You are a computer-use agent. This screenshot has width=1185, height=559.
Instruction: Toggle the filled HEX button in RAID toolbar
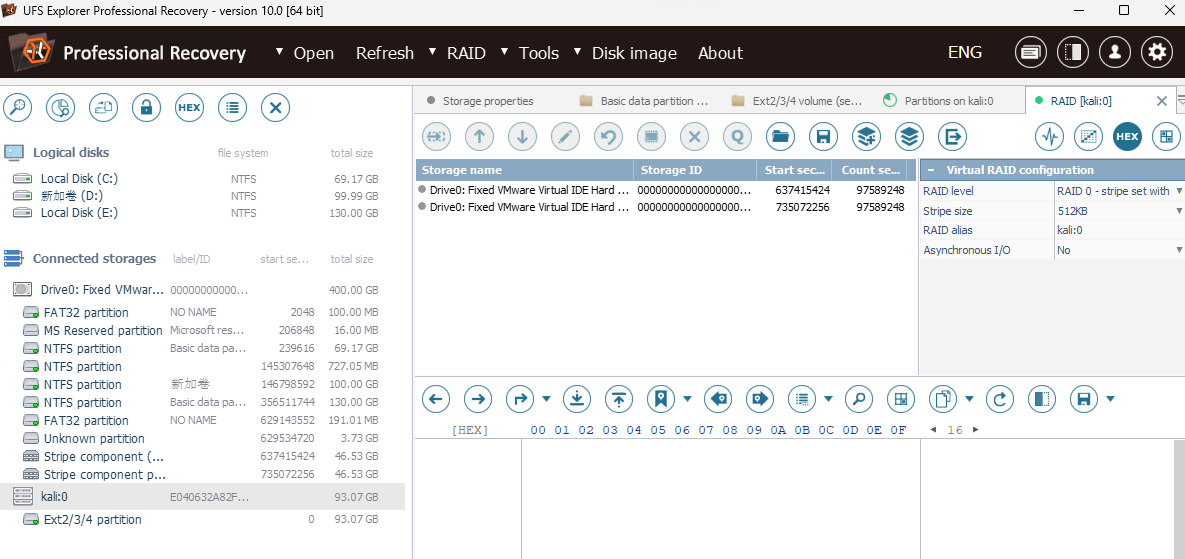tap(1128, 136)
